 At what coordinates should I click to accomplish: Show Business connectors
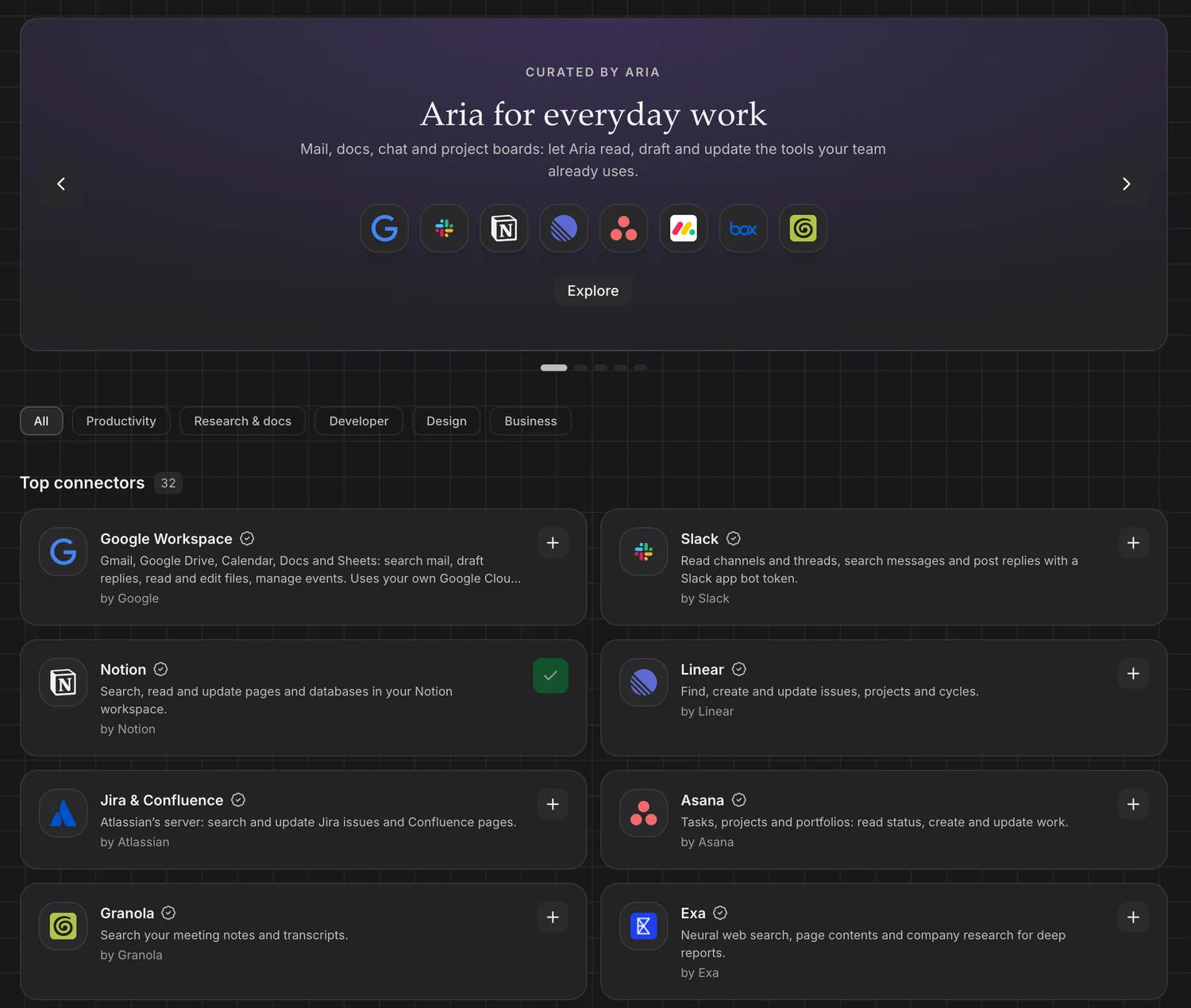coord(530,421)
